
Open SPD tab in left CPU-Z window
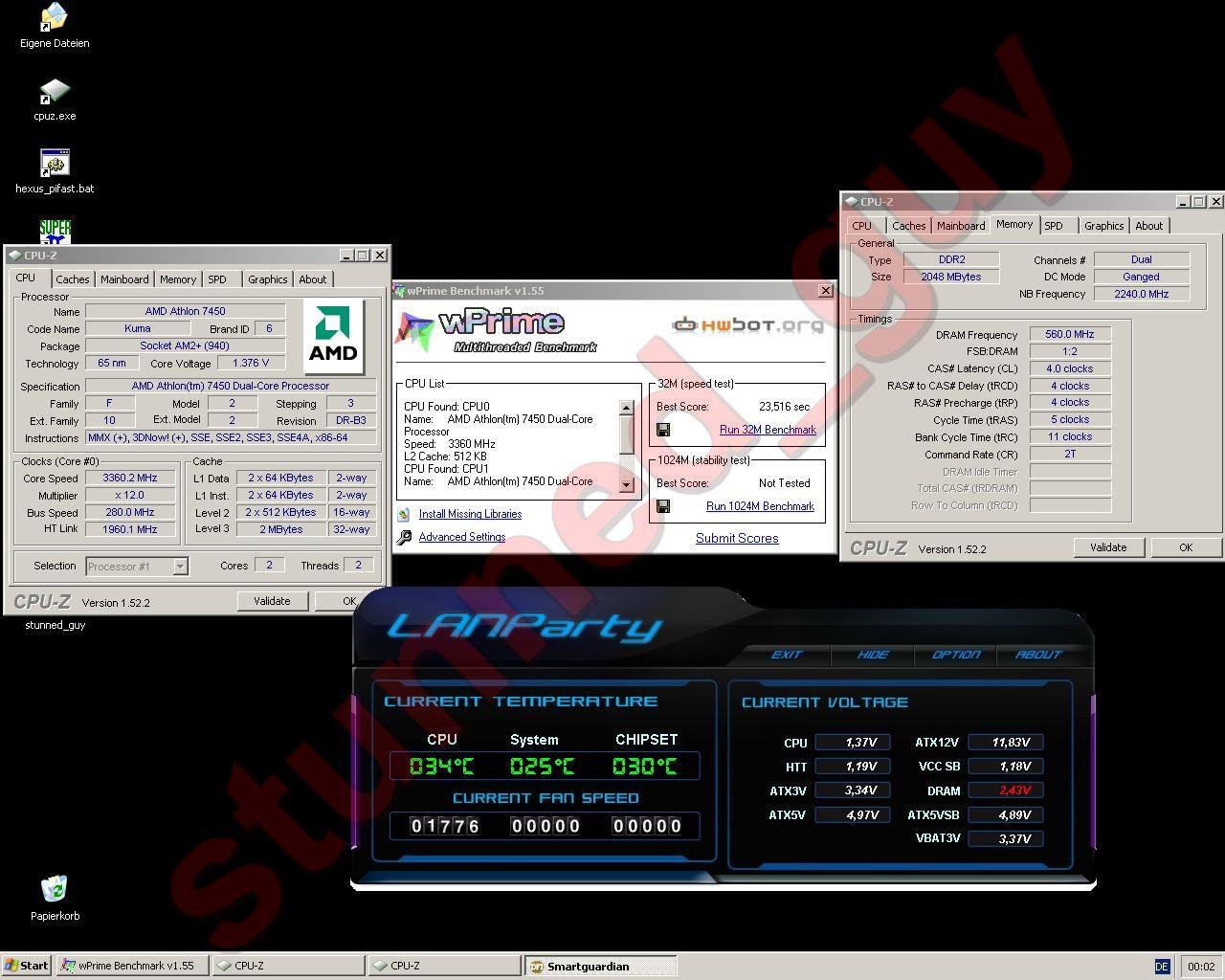(x=217, y=279)
